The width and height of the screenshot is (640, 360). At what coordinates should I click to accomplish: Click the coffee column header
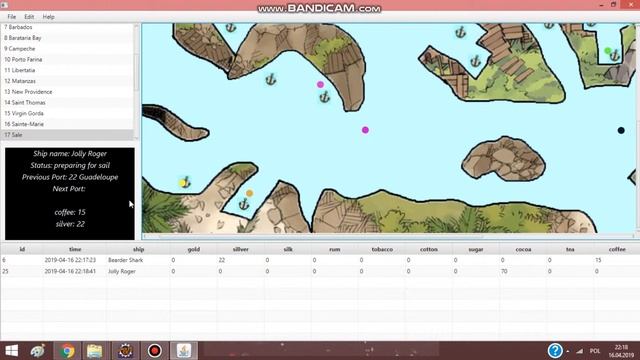tap(617, 249)
